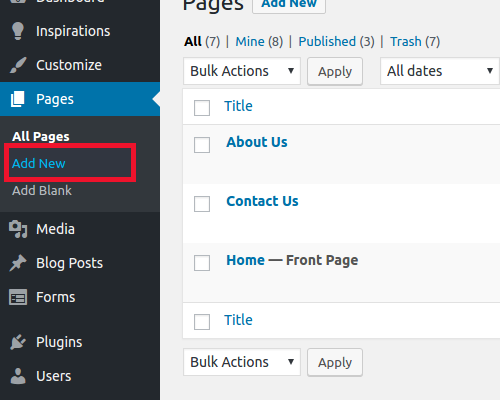Screen dimensions: 500x400
Task: Click the top Apply button
Action: [x=335, y=71]
